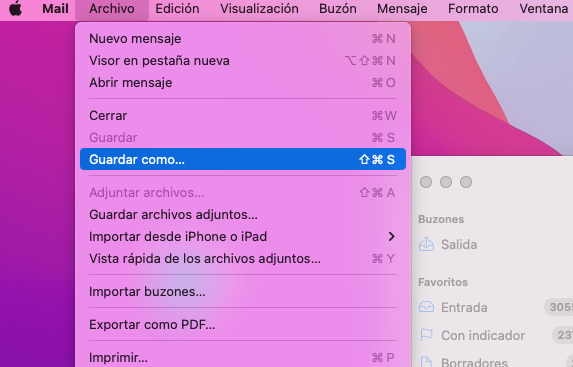Click the Borradores document icon
The image size is (573, 367).
pyautogui.click(x=426, y=361)
